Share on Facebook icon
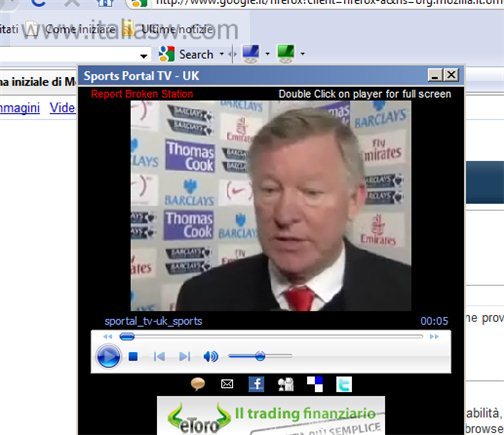Screen dimensions: 504x435 coord(256,384)
